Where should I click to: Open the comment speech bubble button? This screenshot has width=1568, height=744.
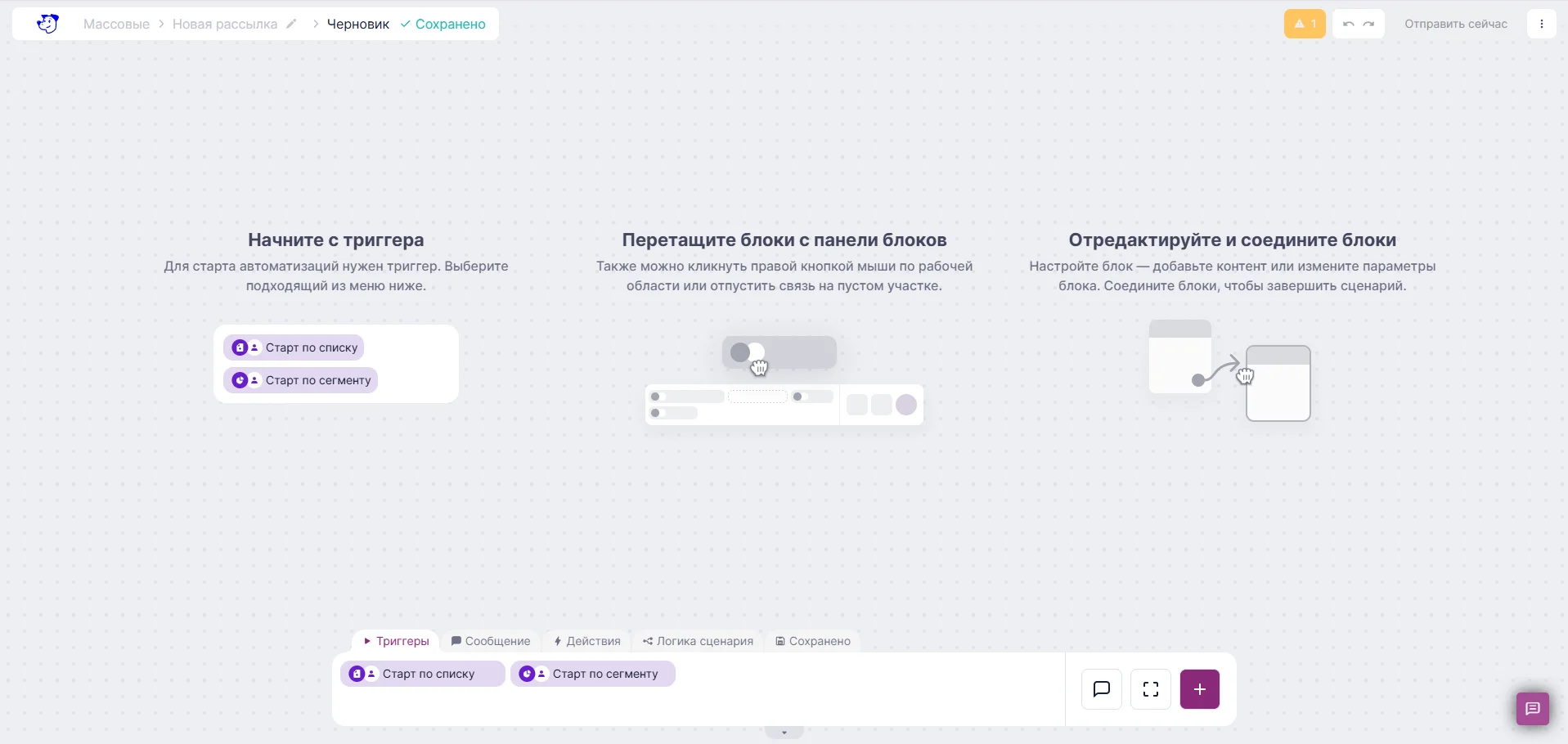tap(1102, 689)
